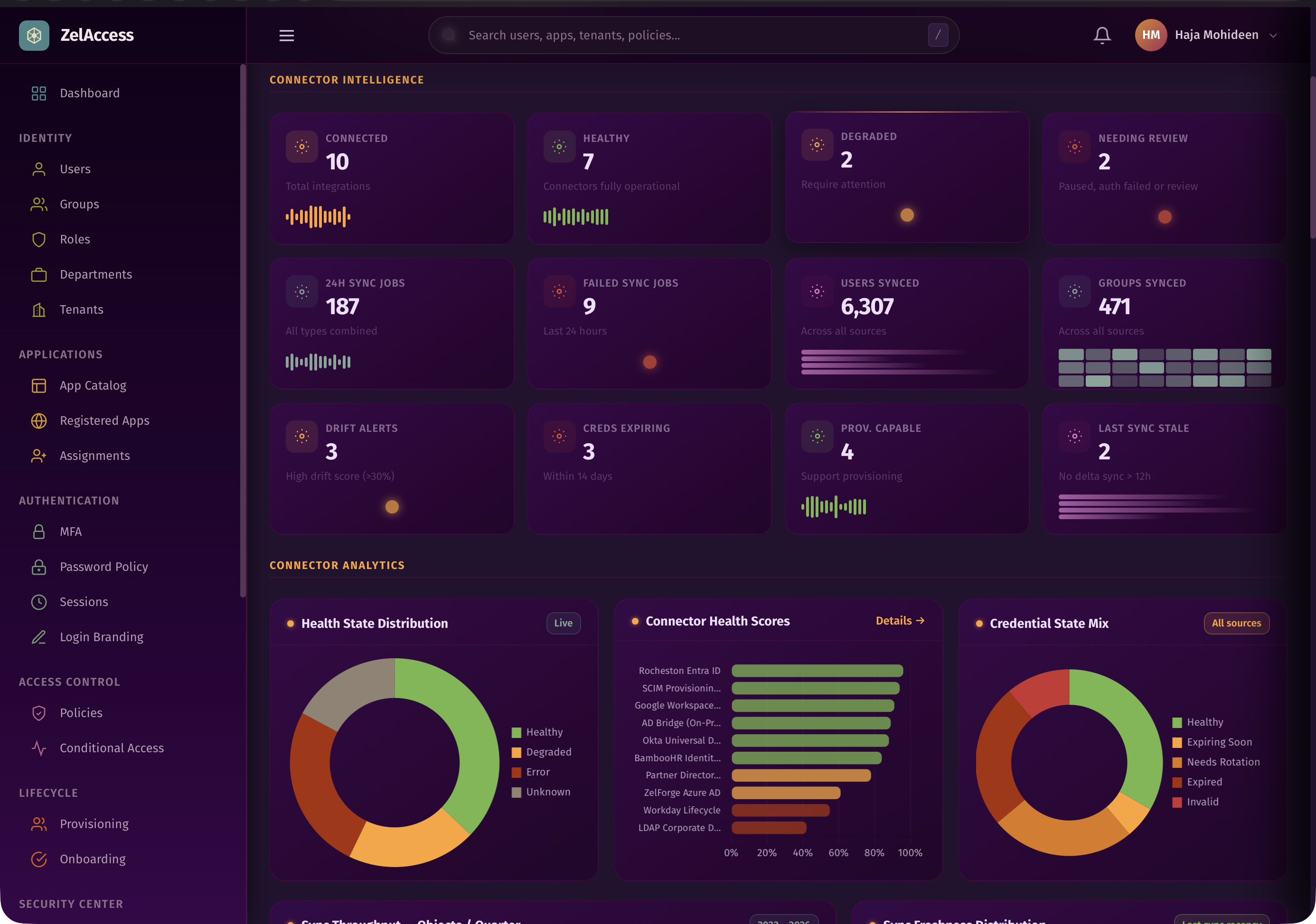Click the Tenants building icon in sidebar
Screen dimensions: 1316x924
pyautogui.click(x=38, y=310)
